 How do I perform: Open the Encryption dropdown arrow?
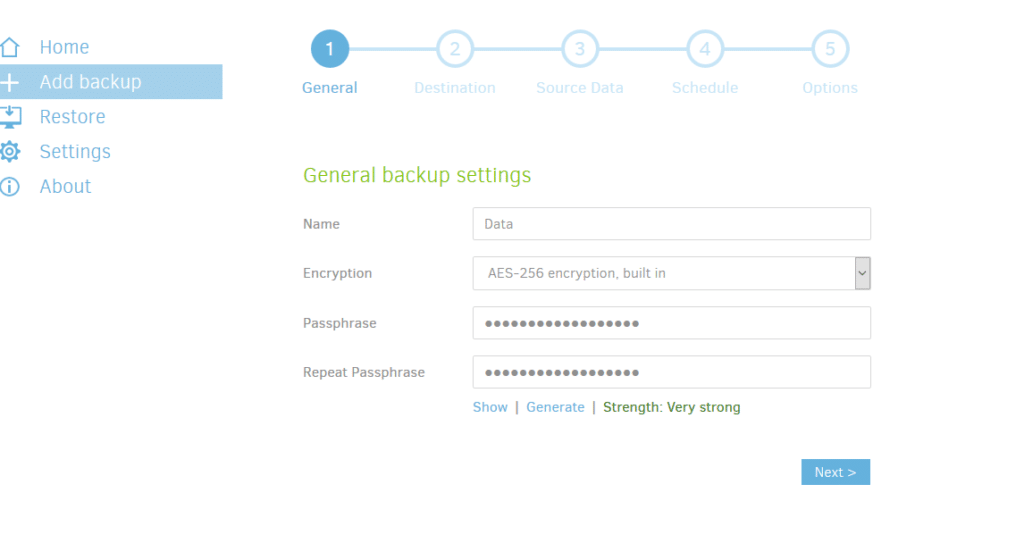click(x=862, y=273)
